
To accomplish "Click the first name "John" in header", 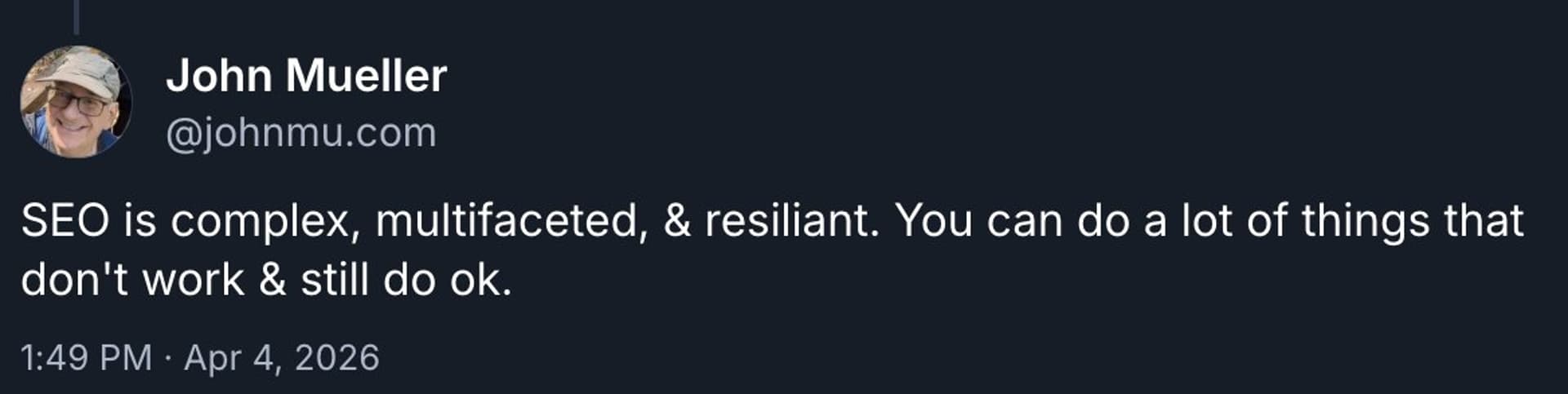I will point(219,76).
